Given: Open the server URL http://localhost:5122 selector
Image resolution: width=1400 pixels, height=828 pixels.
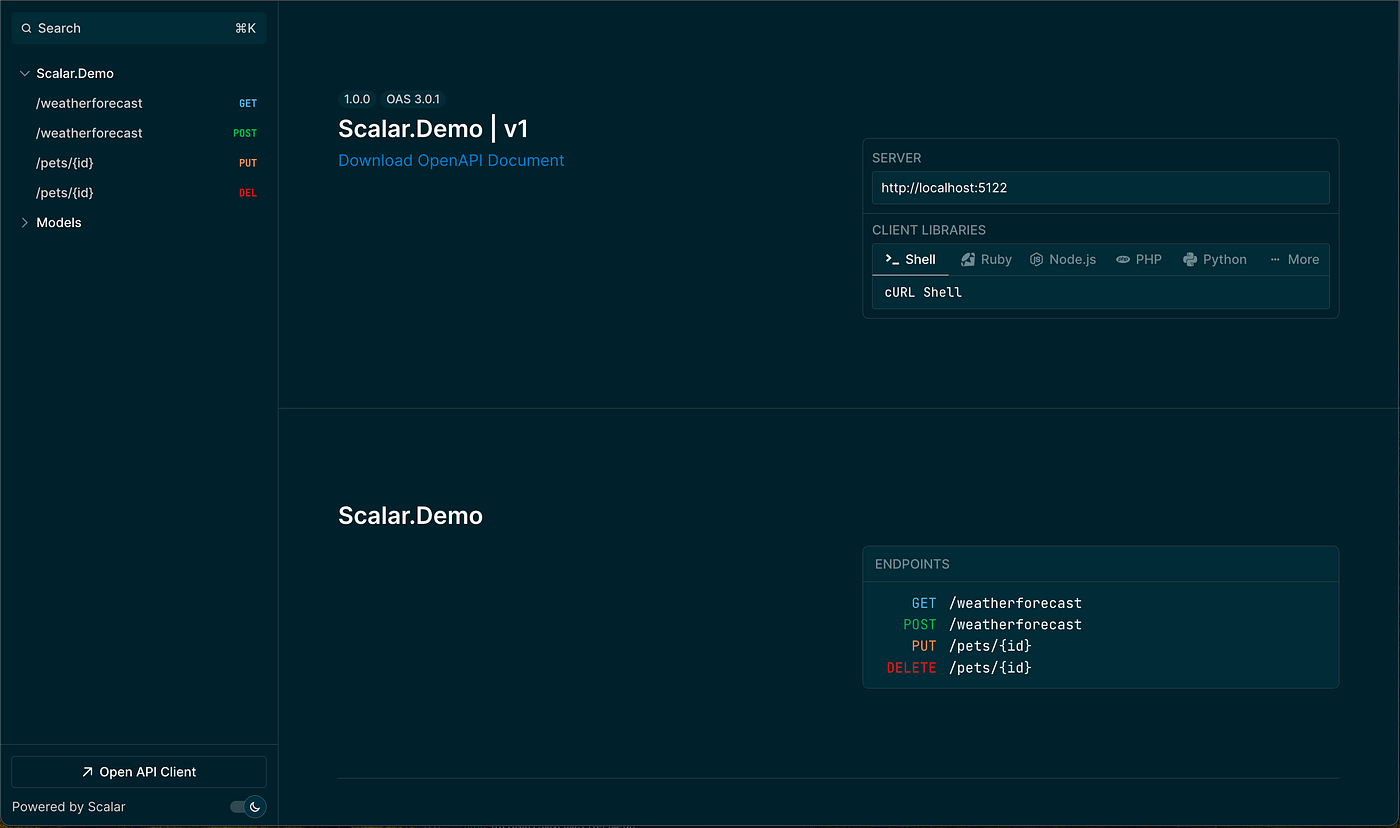Looking at the screenshot, I should coord(1100,187).
